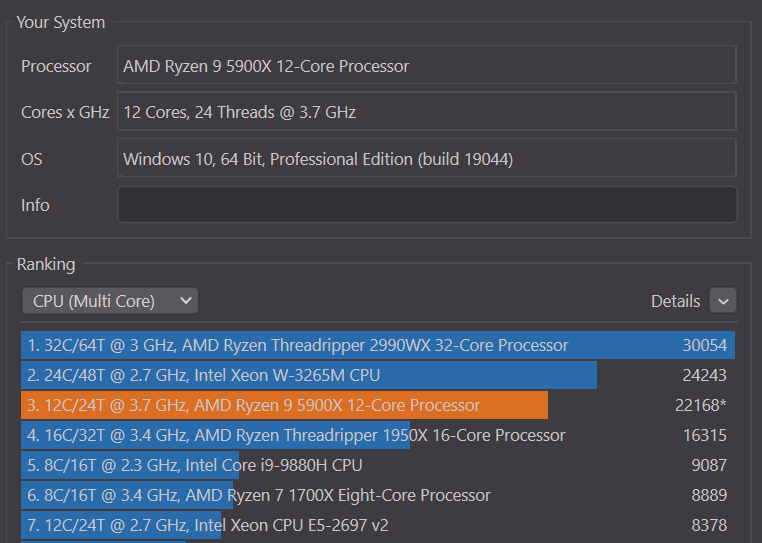Click the Ranking group heading

[46, 264]
